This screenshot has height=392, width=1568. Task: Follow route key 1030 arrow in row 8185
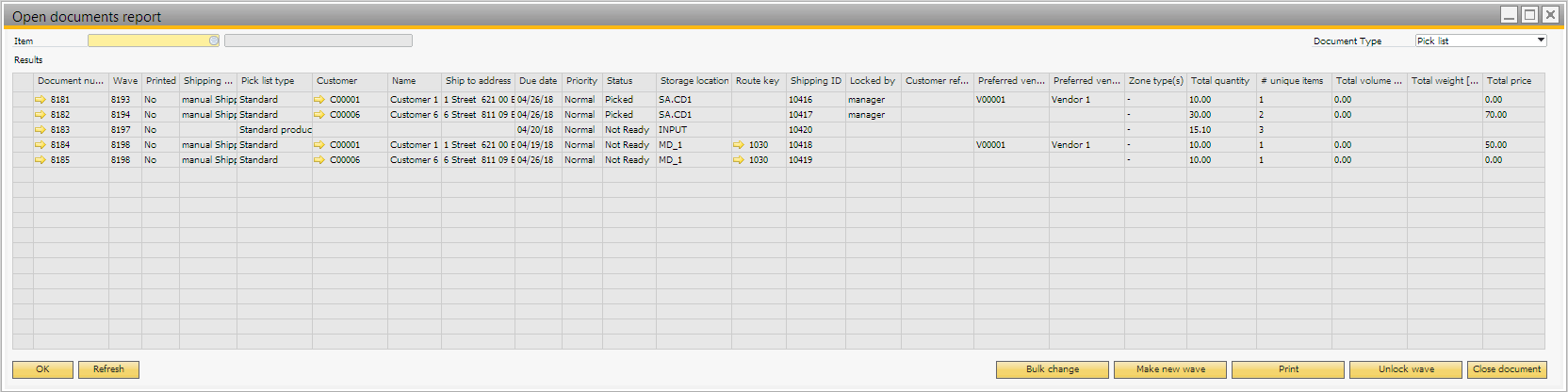(x=739, y=160)
